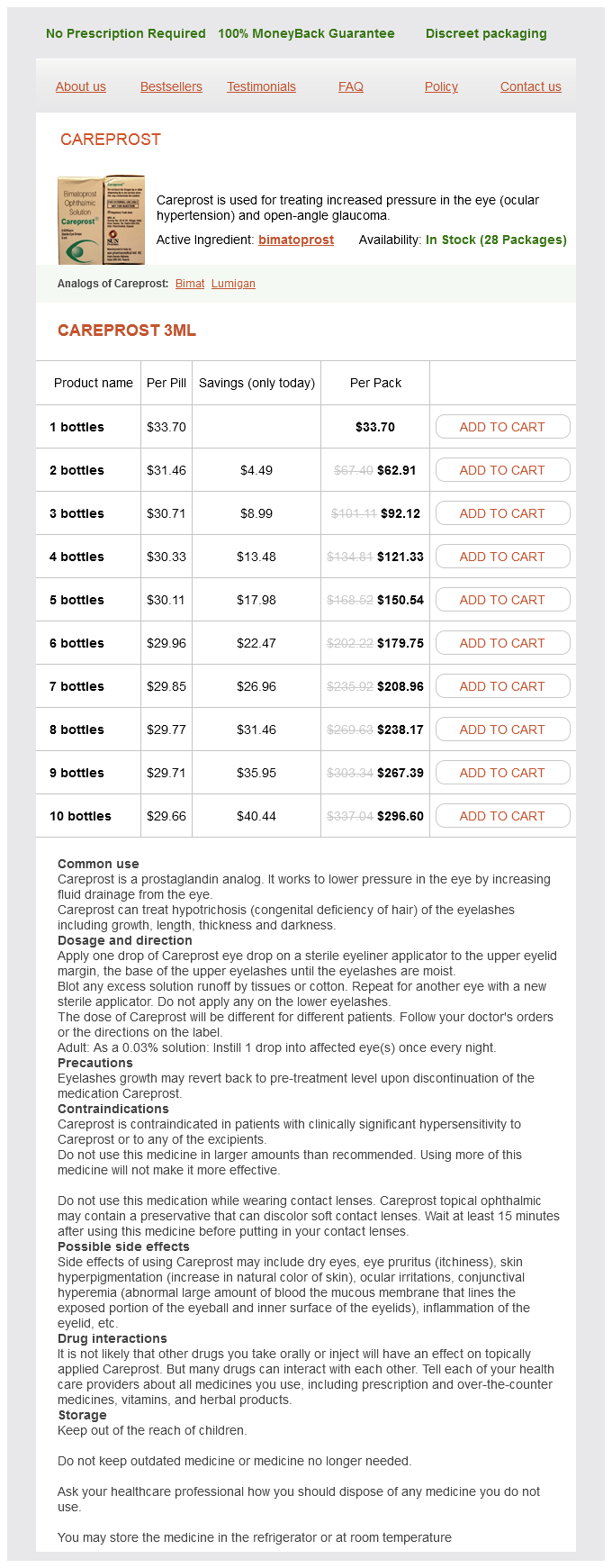
Task: Click the Careprost product box image
Action: click(101, 220)
